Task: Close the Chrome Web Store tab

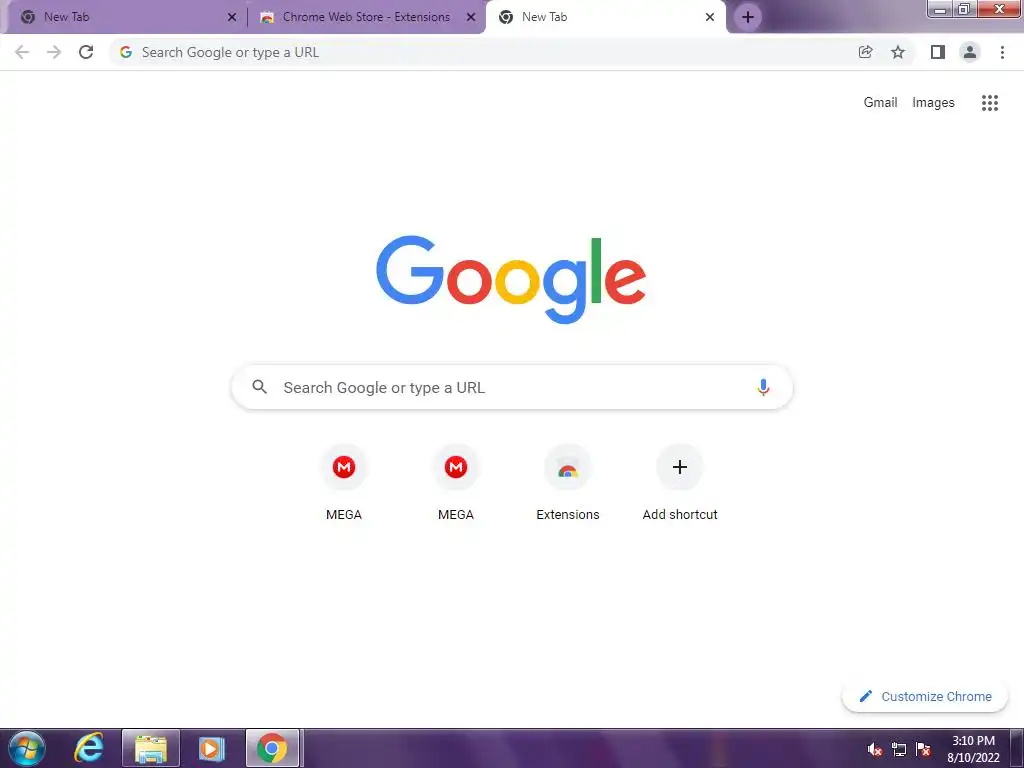Action: pyautogui.click(x=471, y=17)
